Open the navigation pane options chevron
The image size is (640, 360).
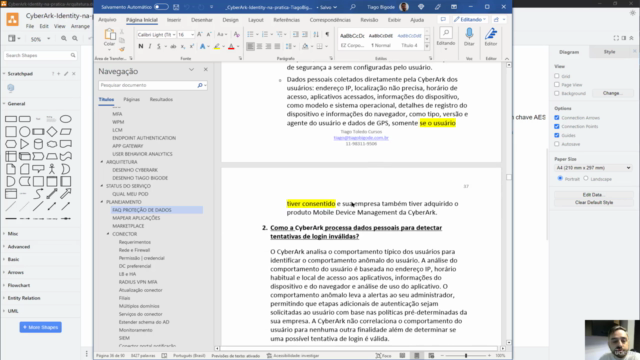[x=191, y=70]
